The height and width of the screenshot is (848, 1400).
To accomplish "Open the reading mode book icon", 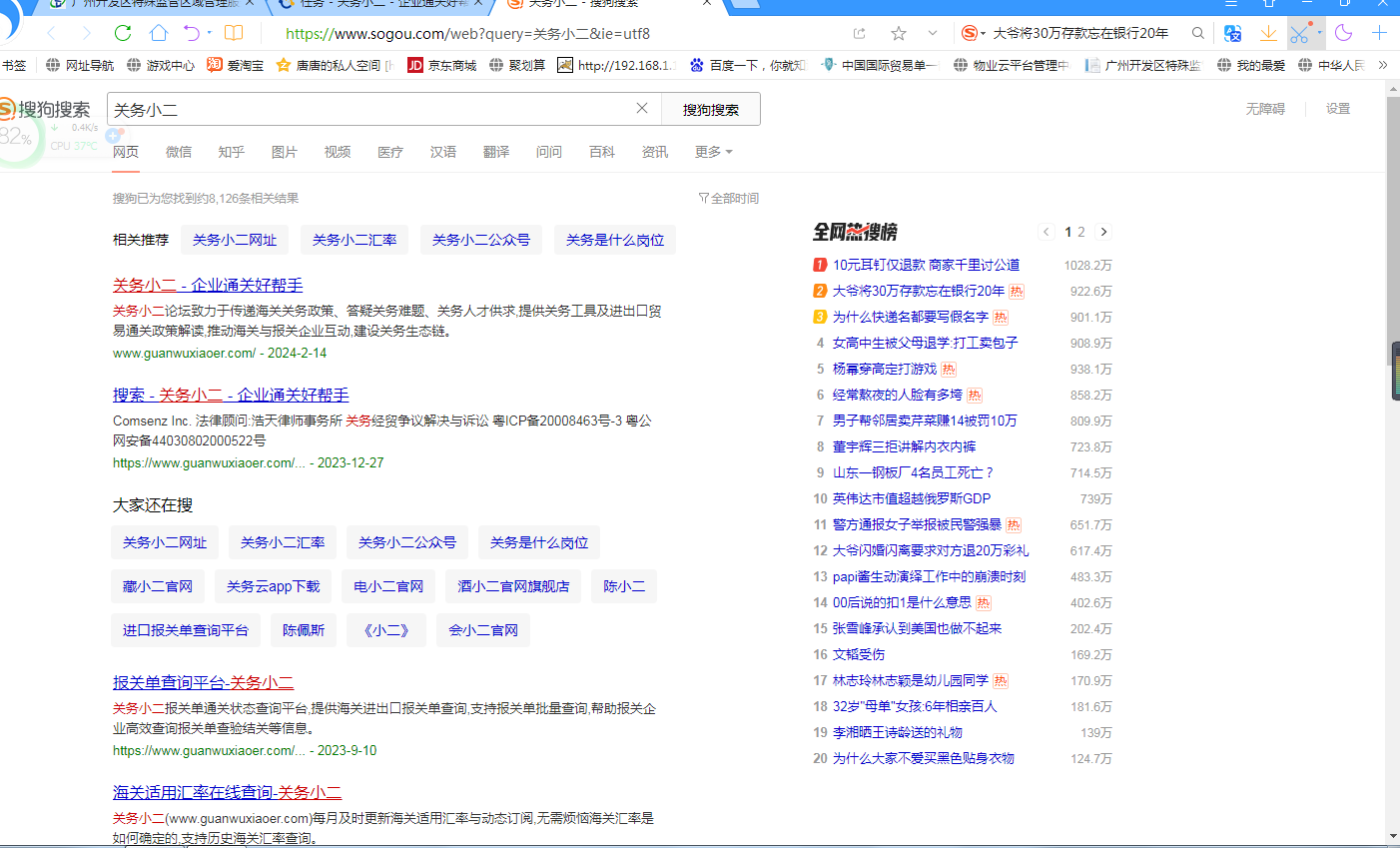I will (x=234, y=33).
